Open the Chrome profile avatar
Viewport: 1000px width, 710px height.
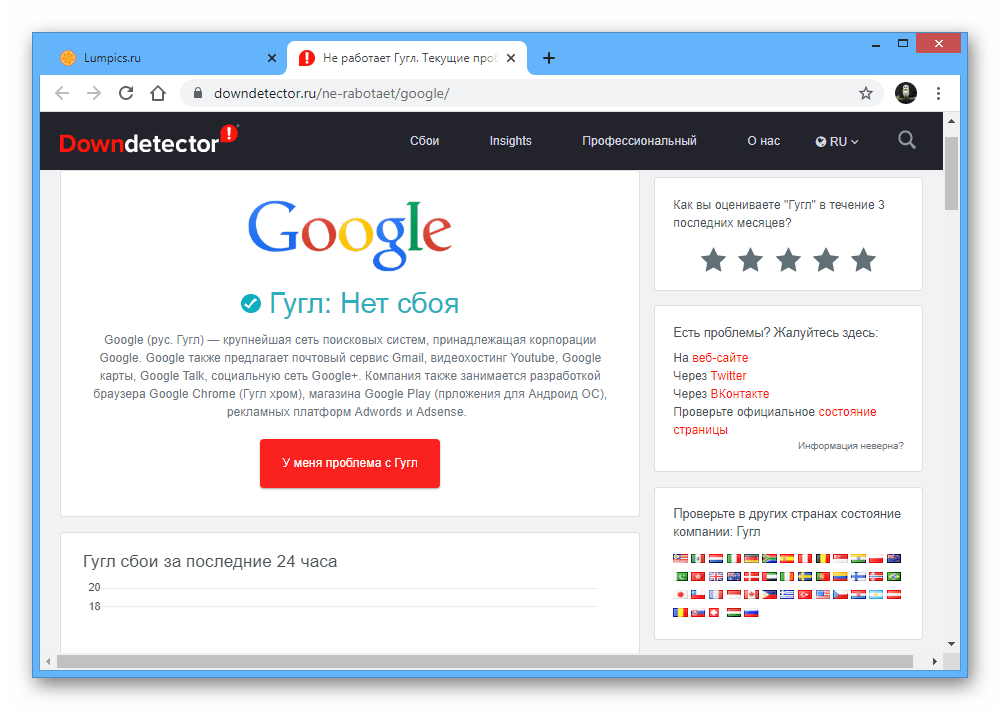(906, 93)
